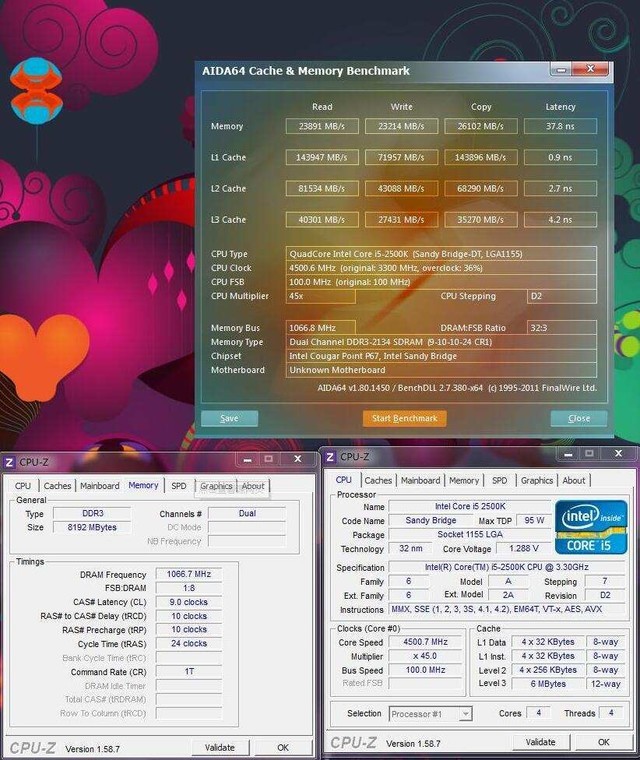Click CPU Multiplier field showing 45x
640x760 pixels.
pos(320,296)
